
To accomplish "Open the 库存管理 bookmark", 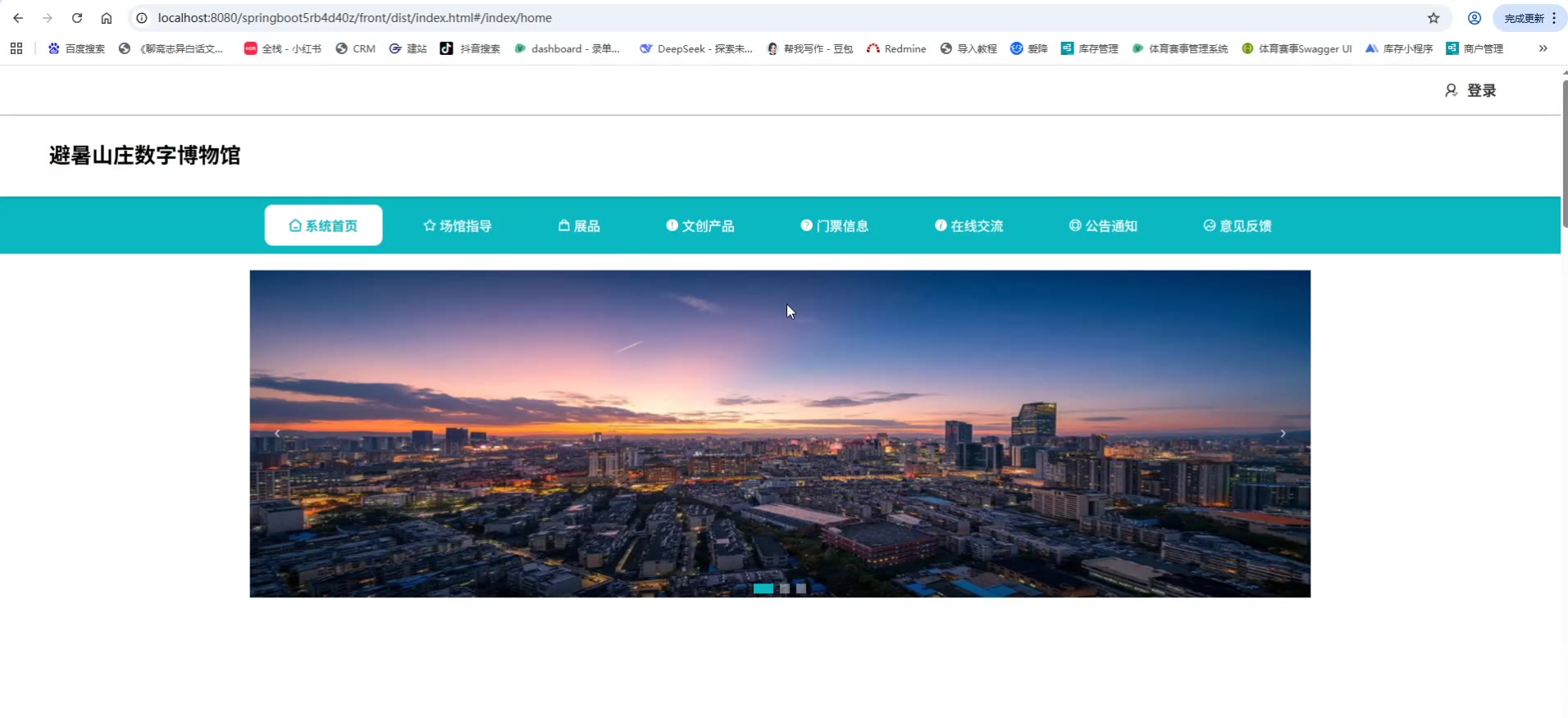I will point(1090,48).
